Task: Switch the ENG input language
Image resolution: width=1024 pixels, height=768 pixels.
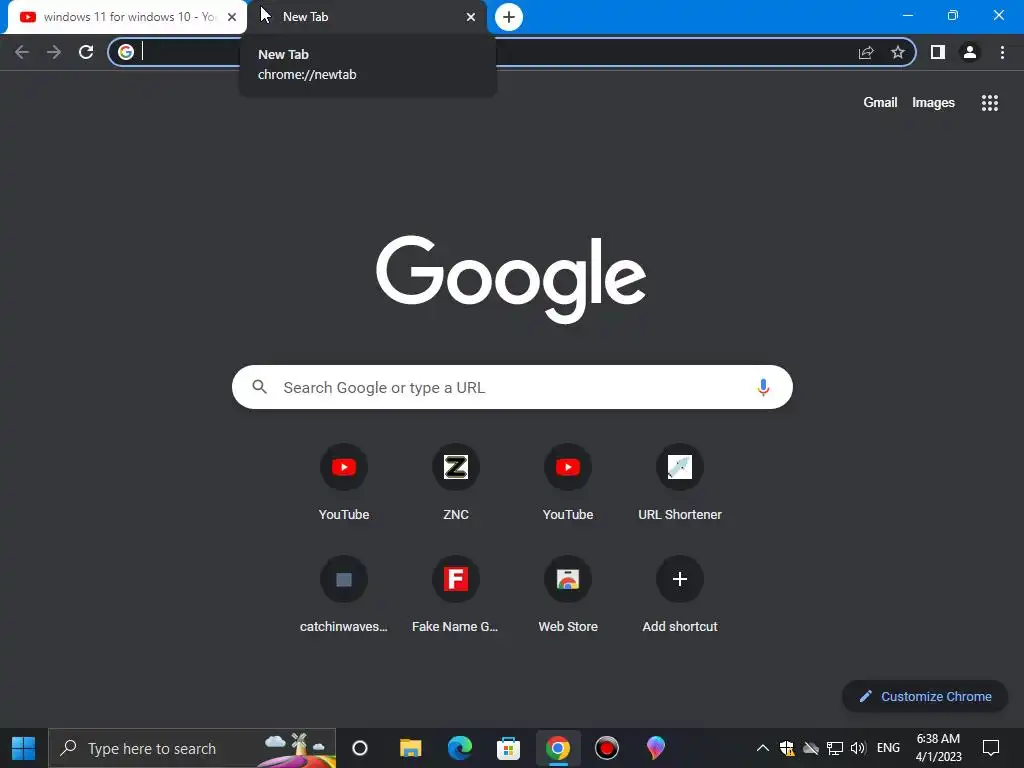Action: coord(888,748)
